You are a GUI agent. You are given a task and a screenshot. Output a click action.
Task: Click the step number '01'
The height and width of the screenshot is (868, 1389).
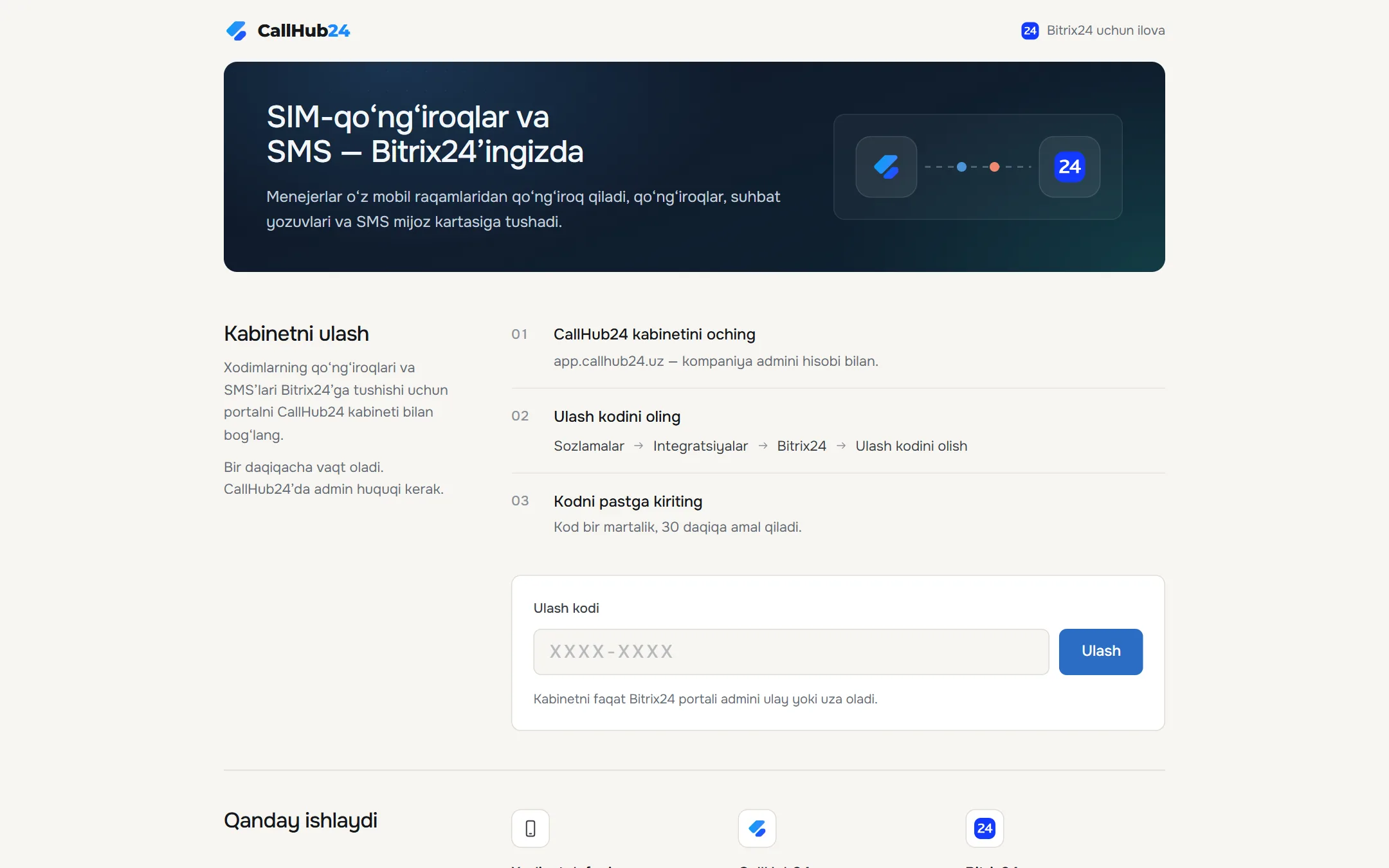[x=520, y=334]
